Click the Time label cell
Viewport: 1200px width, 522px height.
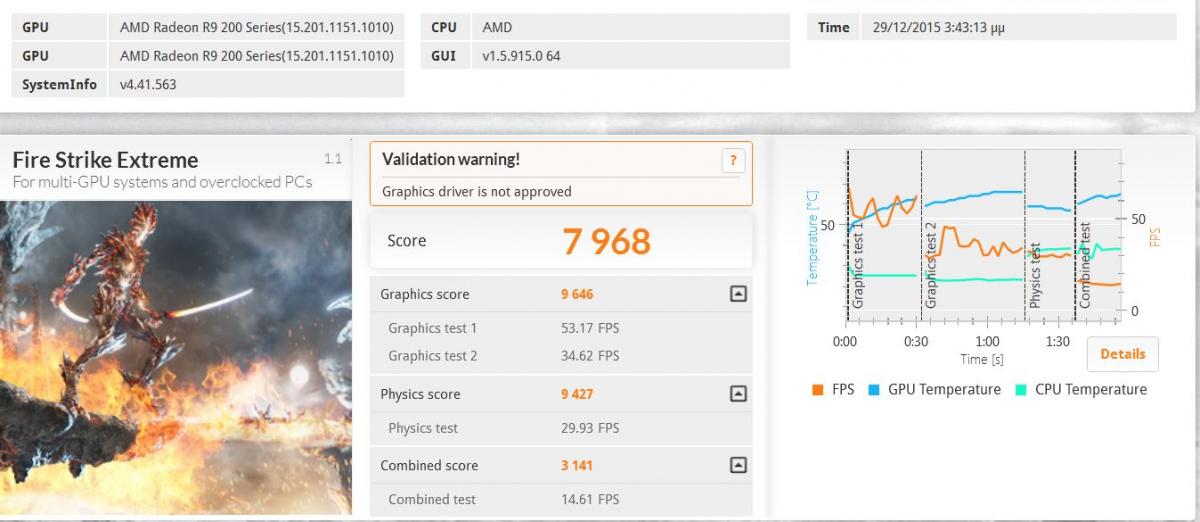click(833, 28)
